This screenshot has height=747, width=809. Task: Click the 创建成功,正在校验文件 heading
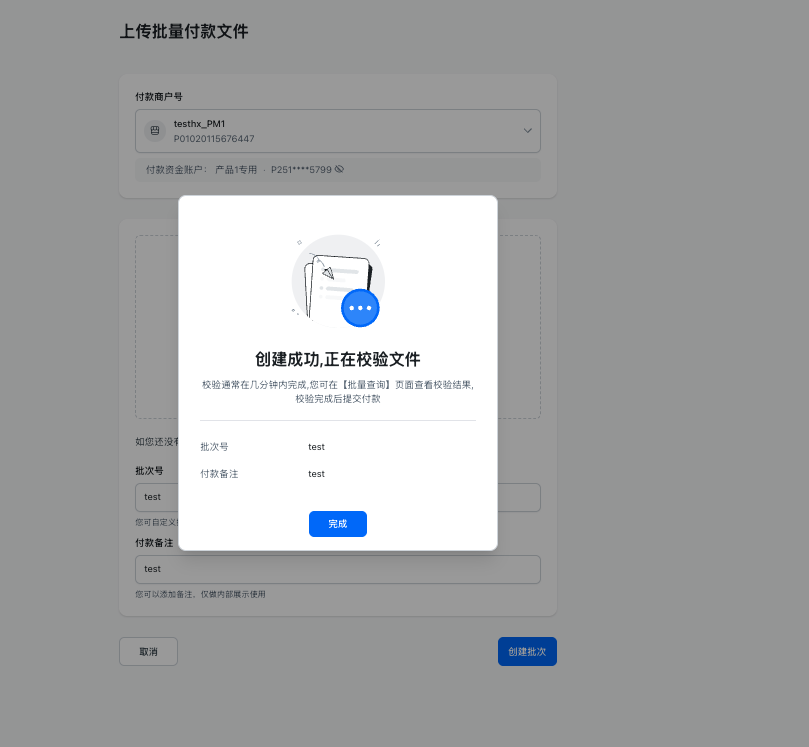337,359
